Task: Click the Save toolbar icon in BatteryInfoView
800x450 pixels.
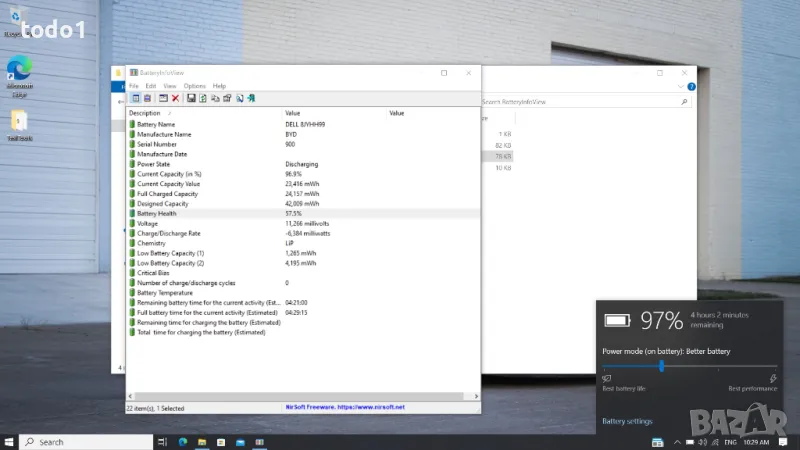Action: (x=191, y=98)
